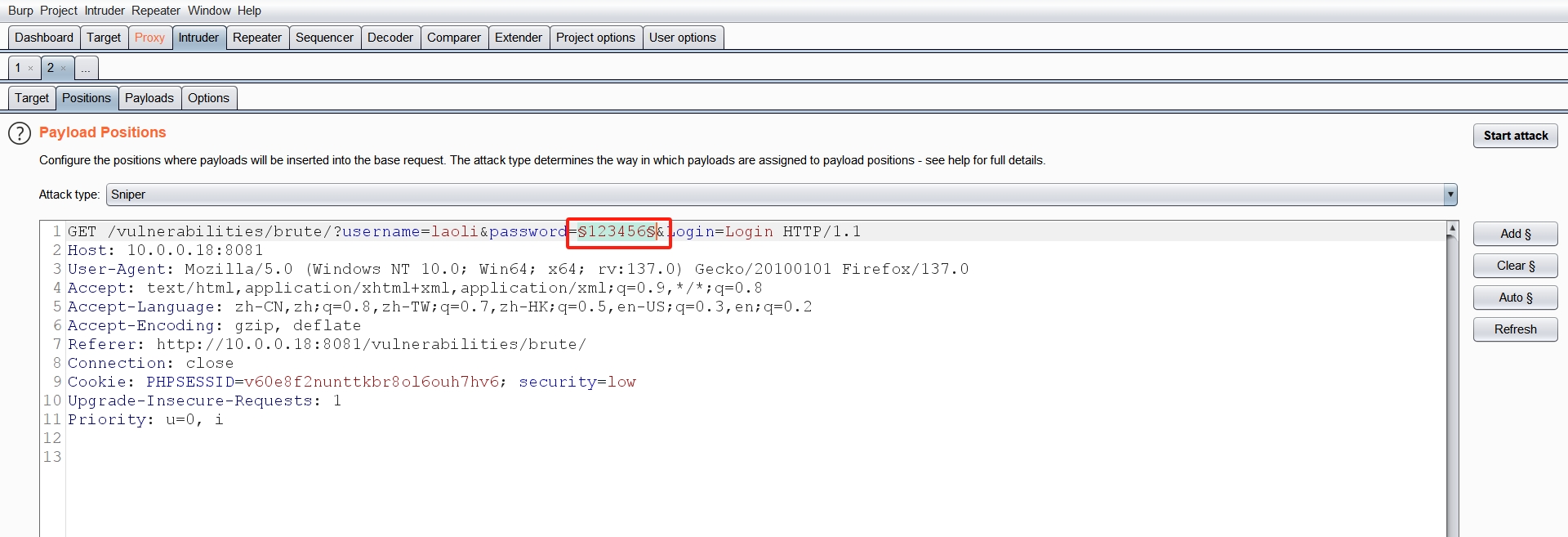Open the Payloads sub-tab
The image size is (1568, 537).
coord(149,98)
